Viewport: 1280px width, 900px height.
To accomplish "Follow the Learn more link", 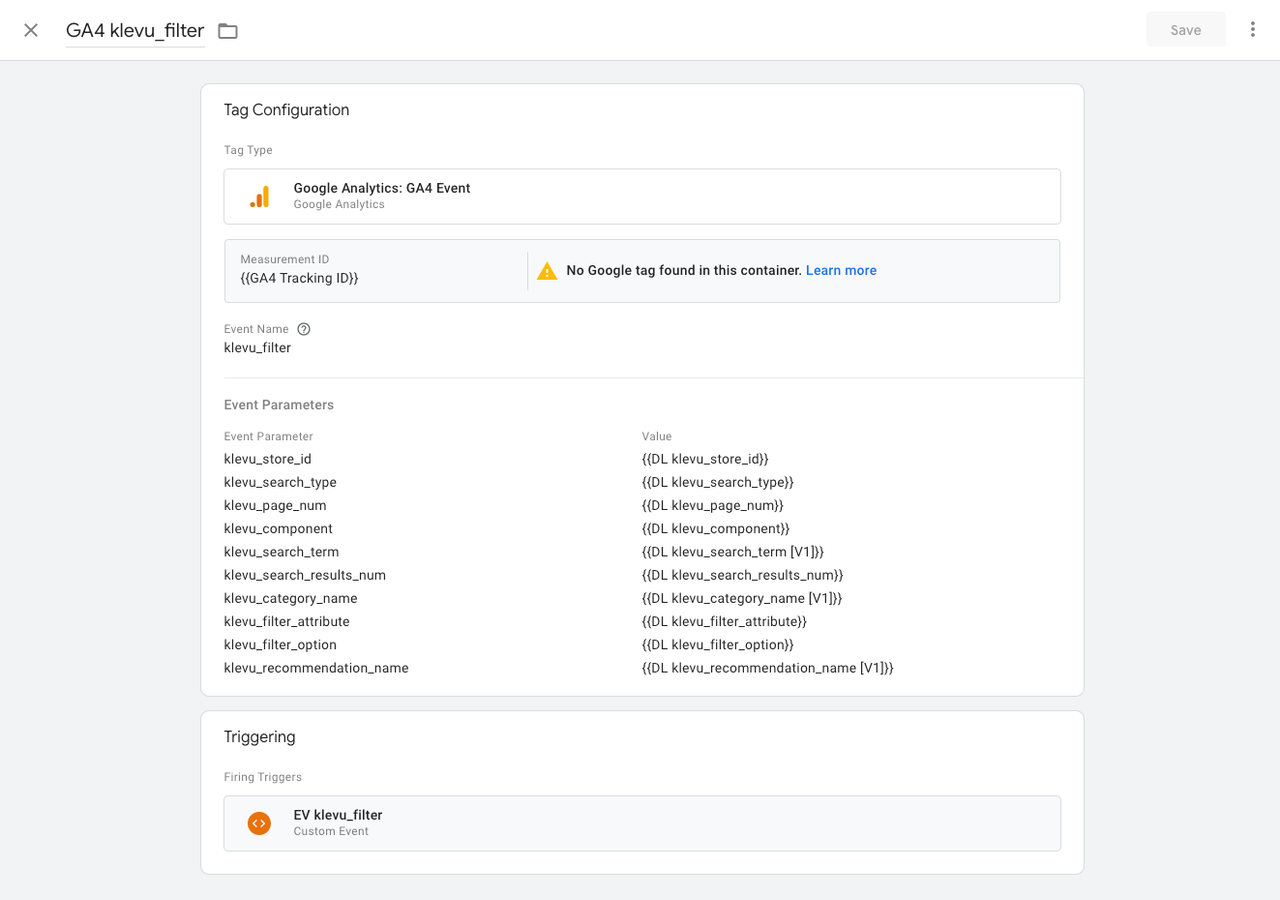I will coord(841,270).
